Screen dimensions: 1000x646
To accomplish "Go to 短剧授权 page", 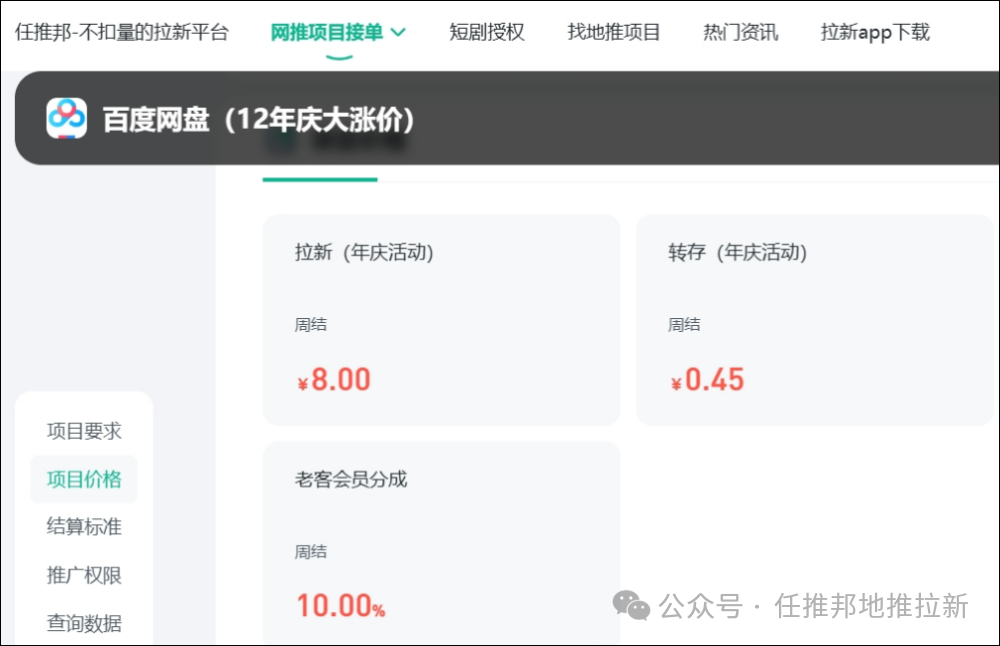I will coord(487,32).
